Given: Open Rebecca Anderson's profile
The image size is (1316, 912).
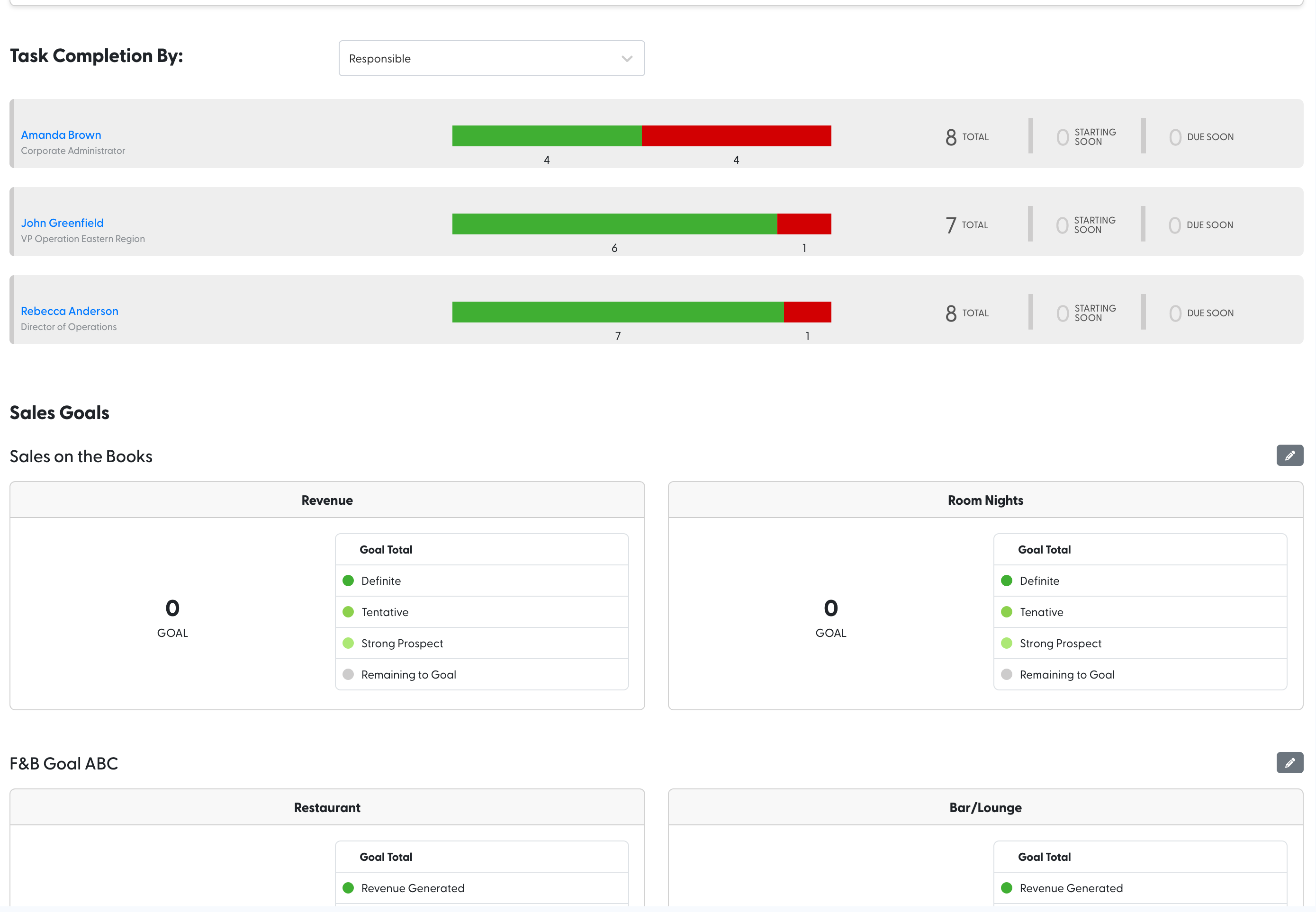Looking at the screenshot, I should click(69, 311).
